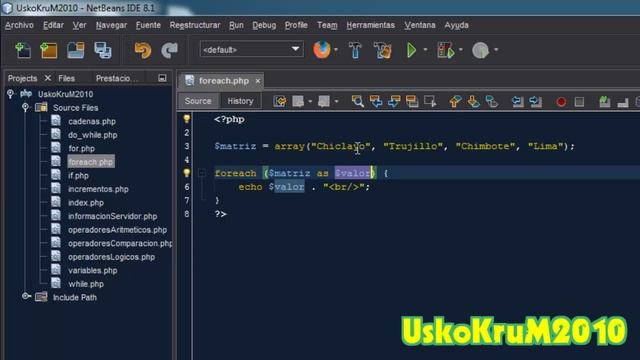Image resolution: width=640 pixels, height=360 pixels.
Task: Click Previous Bookmark editor icon
Action: point(455,101)
